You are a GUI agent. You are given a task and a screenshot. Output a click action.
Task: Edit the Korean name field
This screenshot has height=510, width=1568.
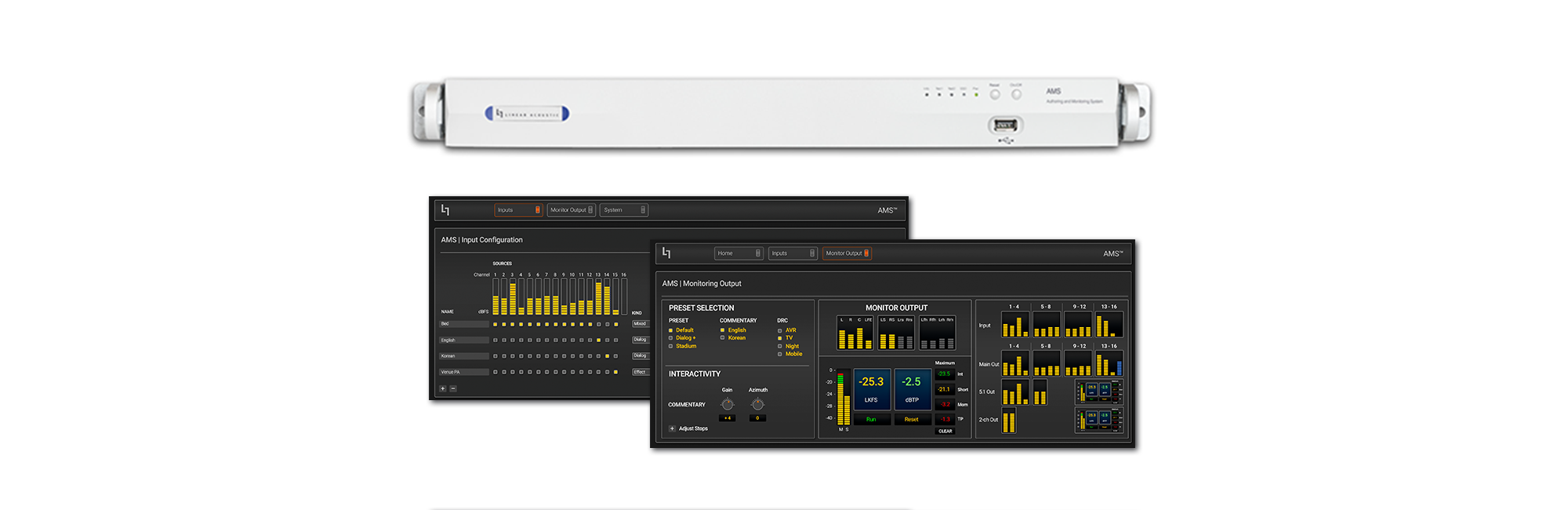[x=464, y=355]
